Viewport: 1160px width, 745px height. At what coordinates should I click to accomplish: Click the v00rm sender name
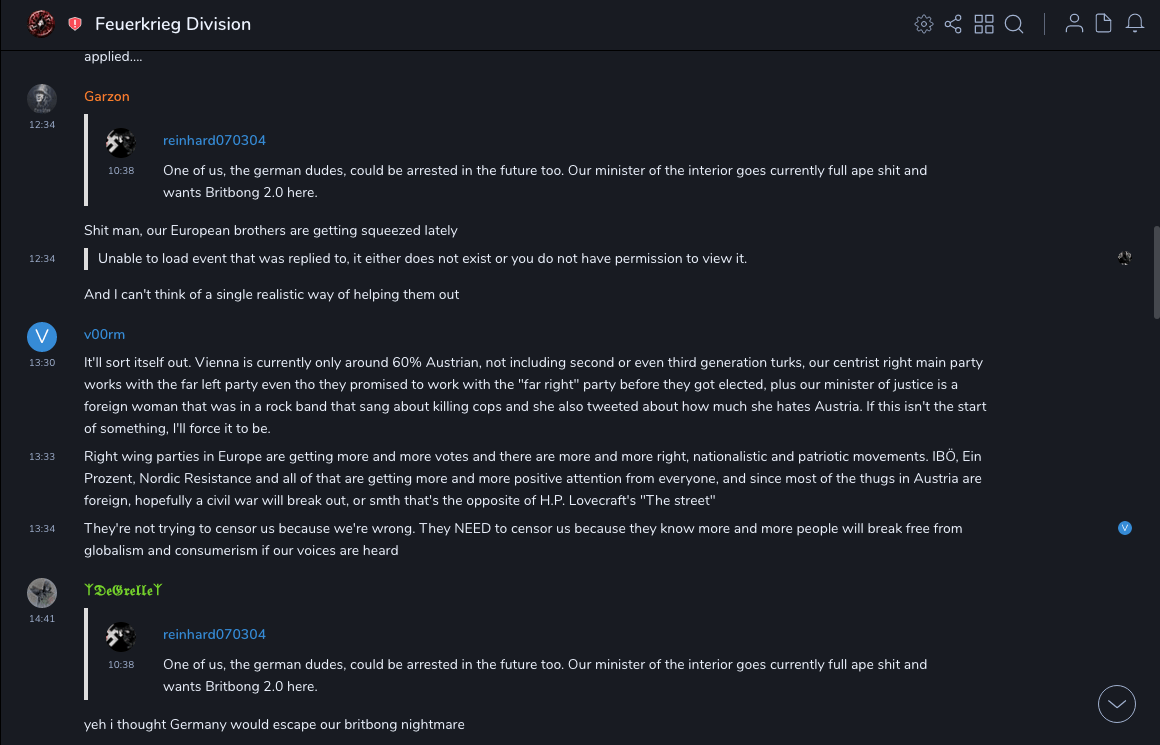pyautogui.click(x=104, y=334)
